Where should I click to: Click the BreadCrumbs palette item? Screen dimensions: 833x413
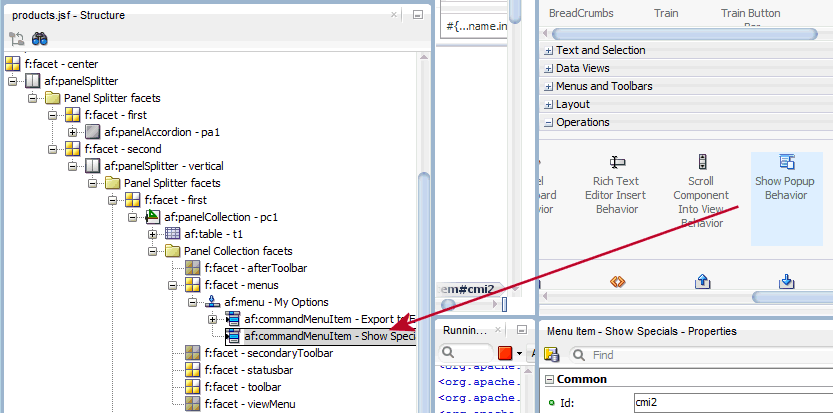tap(581, 13)
